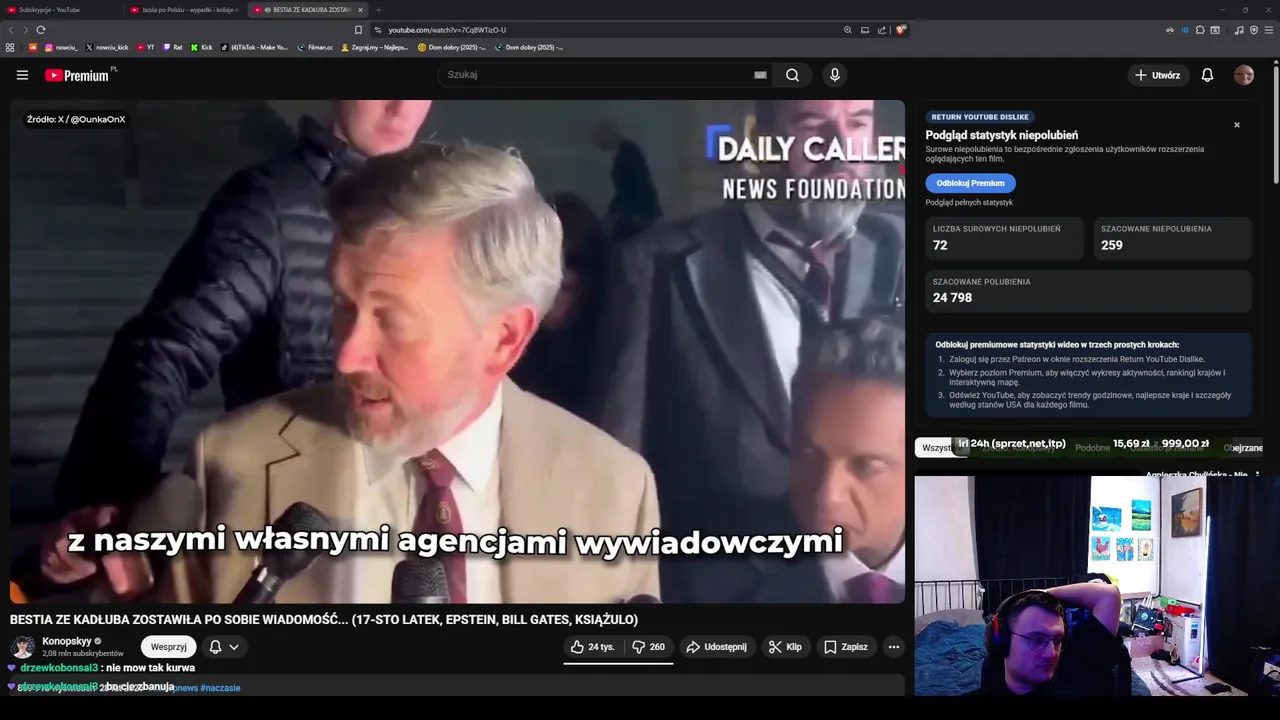The image size is (1280, 720).
Task: Create a clip with Klip button
Action: click(x=785, y=647)
